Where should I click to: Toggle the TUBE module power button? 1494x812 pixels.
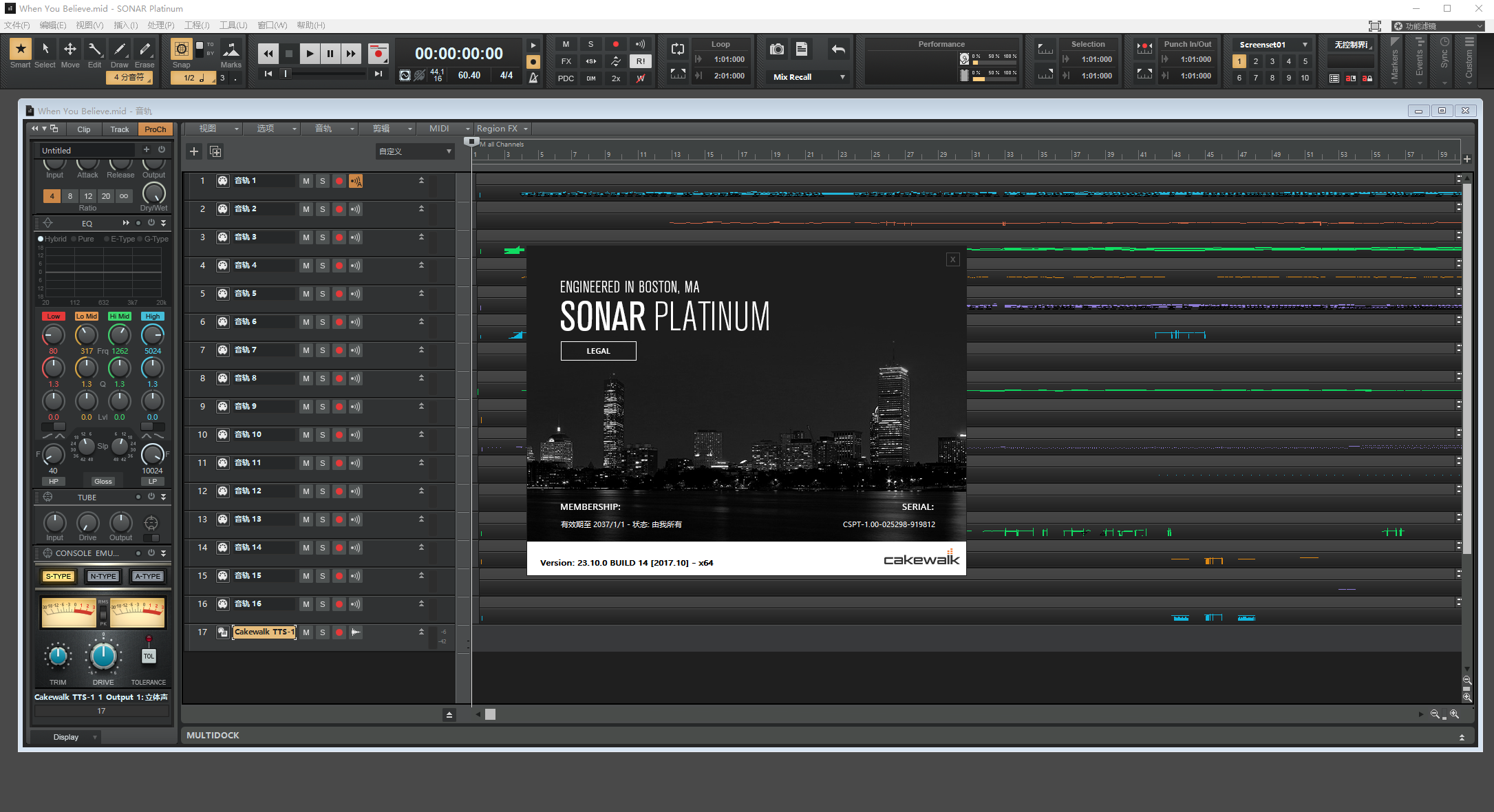[x=151, y=497]
